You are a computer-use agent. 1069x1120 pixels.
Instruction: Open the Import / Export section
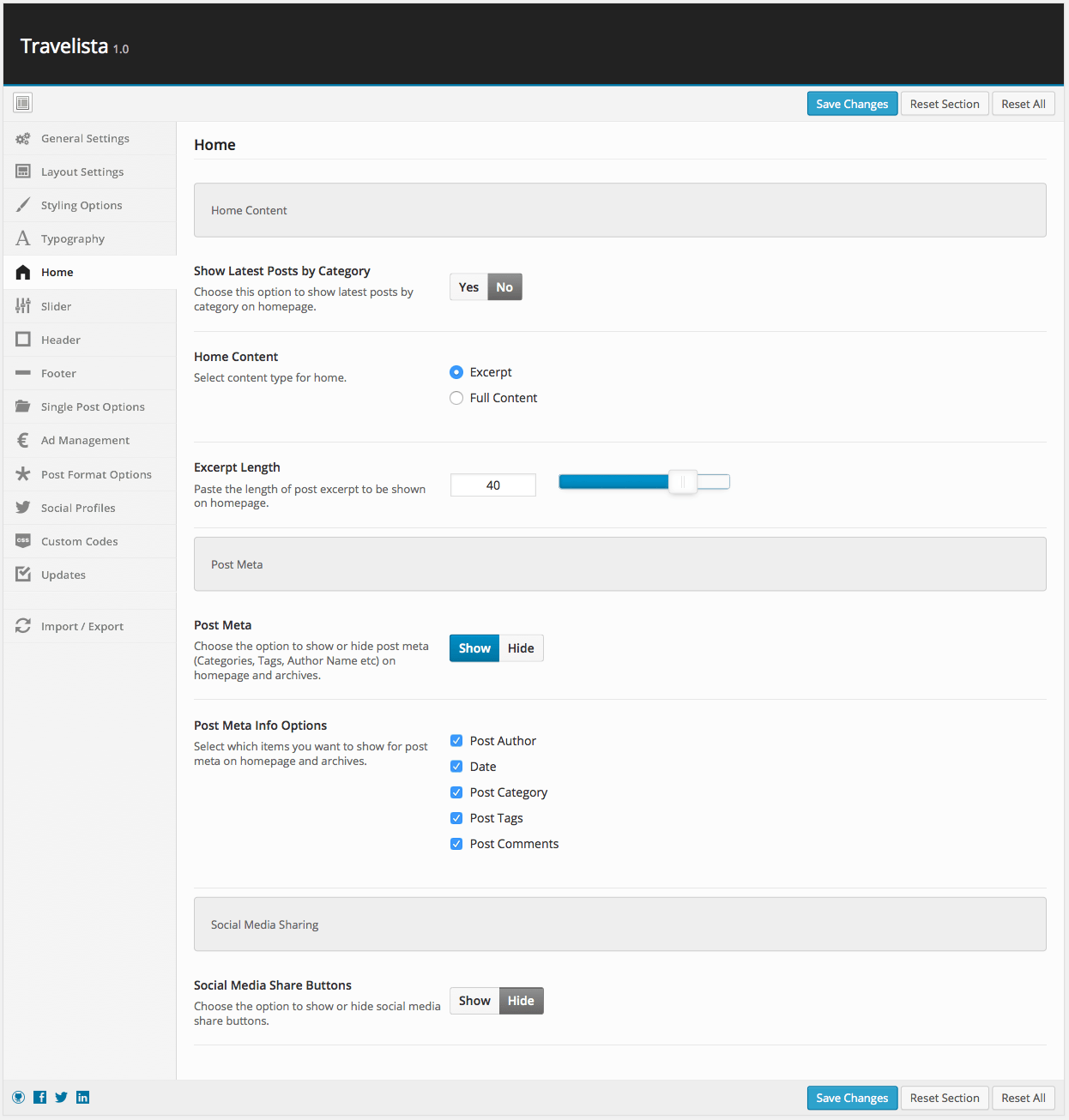point(90,626)
